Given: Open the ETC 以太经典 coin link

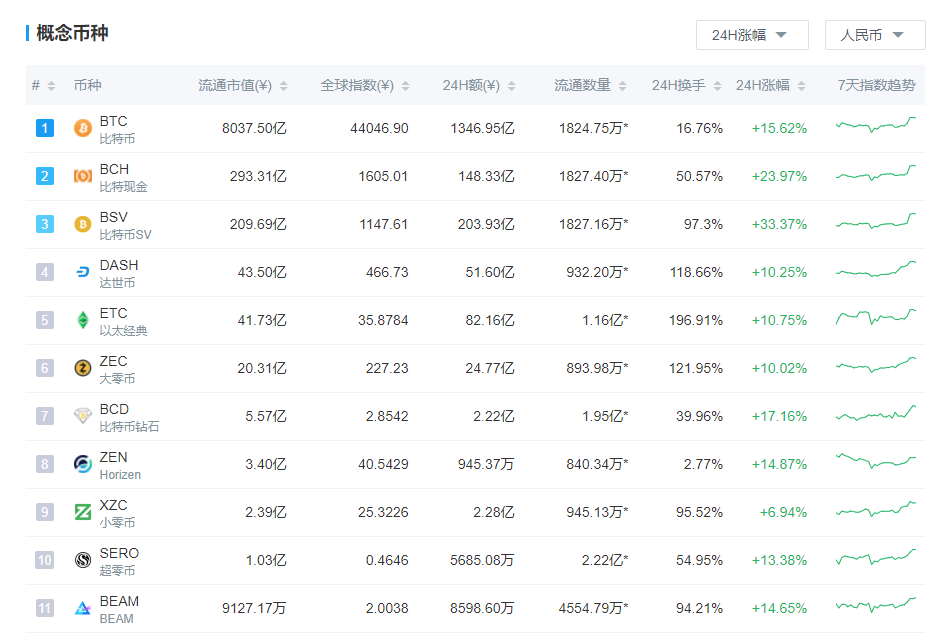Looking at the screenshot, I should point(123,322).
